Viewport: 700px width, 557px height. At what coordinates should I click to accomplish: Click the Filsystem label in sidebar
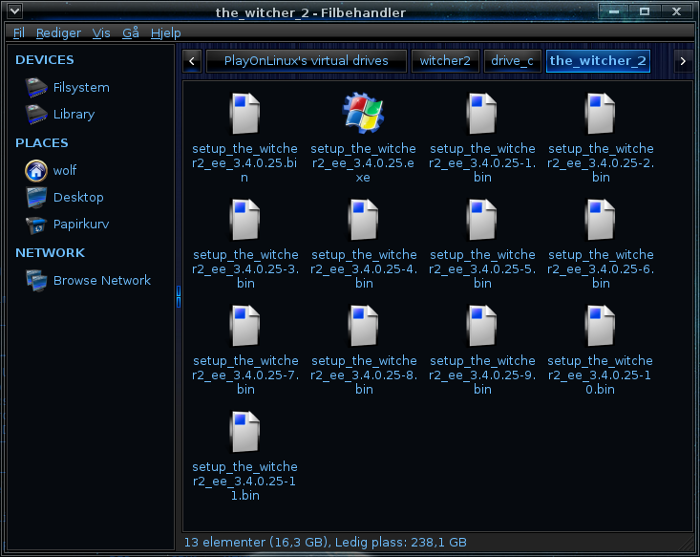[81, 87]
